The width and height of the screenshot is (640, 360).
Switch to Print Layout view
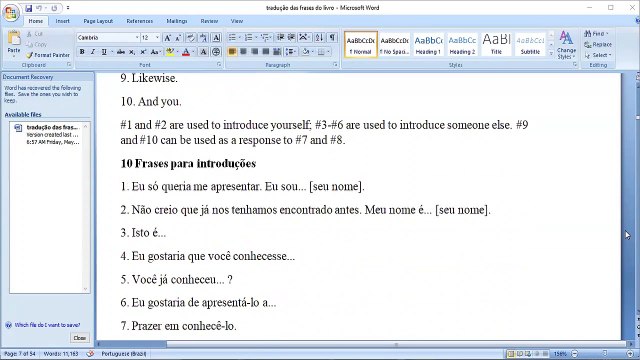tap(511, 353)
